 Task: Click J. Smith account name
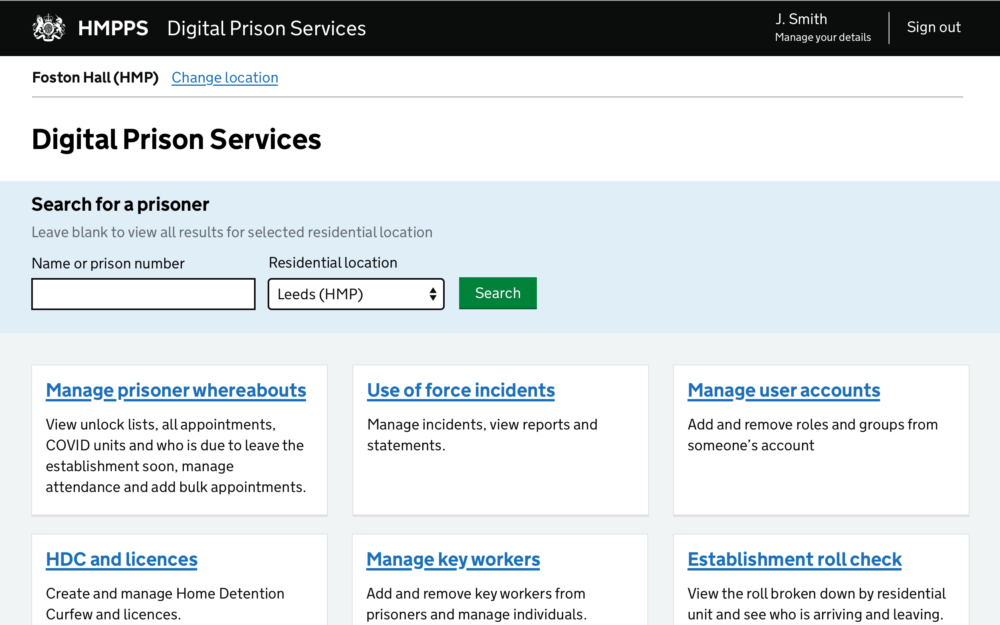tap(800, 18)
